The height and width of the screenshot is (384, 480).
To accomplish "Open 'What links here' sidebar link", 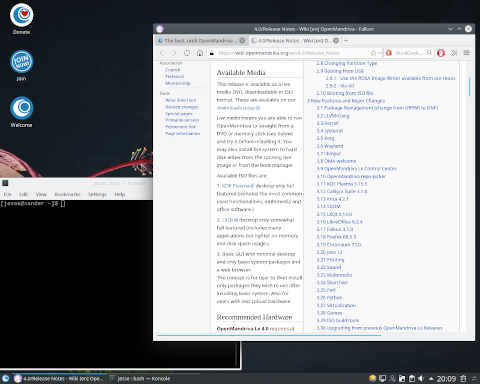I will 181,100.
